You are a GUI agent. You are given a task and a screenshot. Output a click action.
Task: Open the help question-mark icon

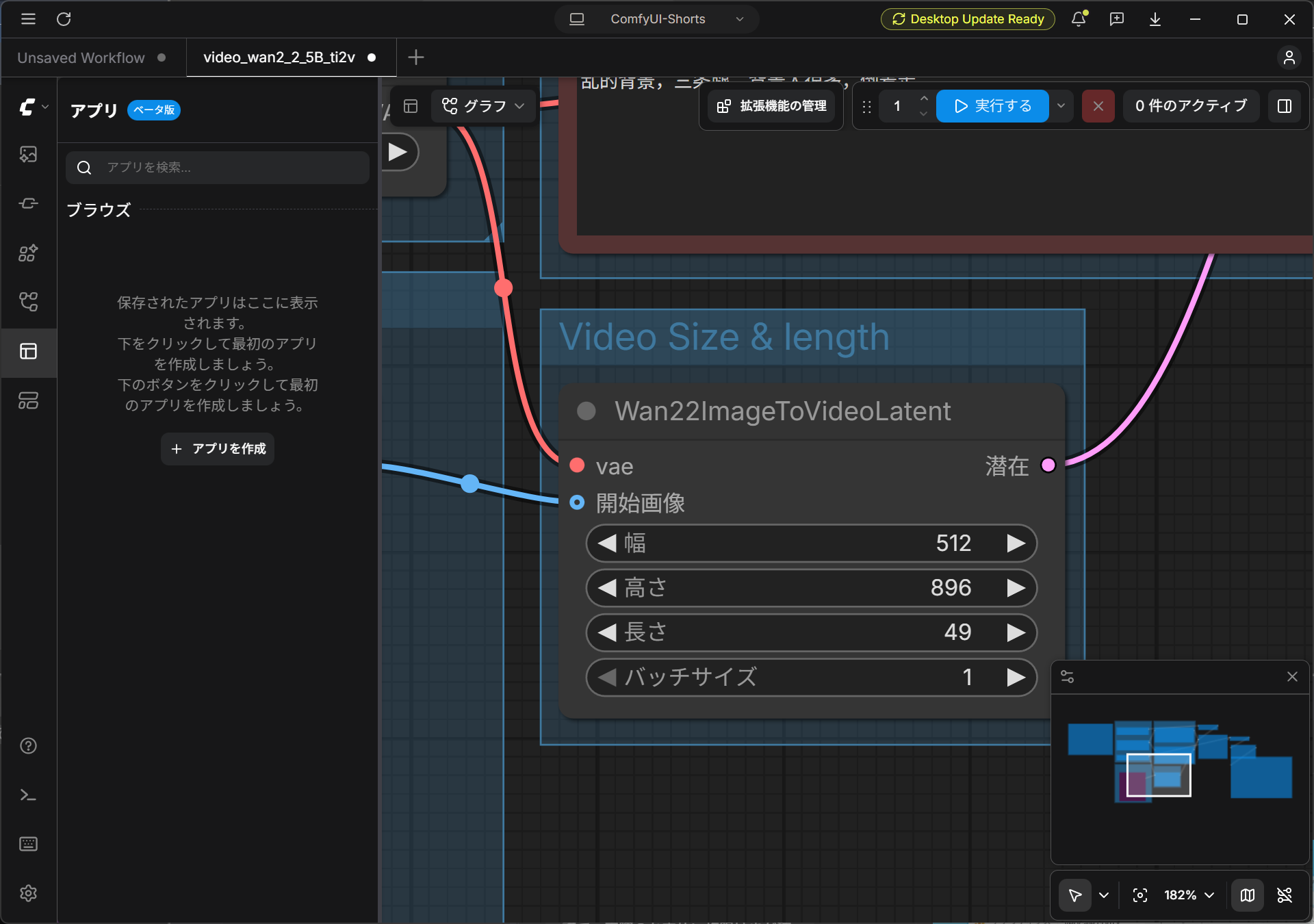click(28, 746)
